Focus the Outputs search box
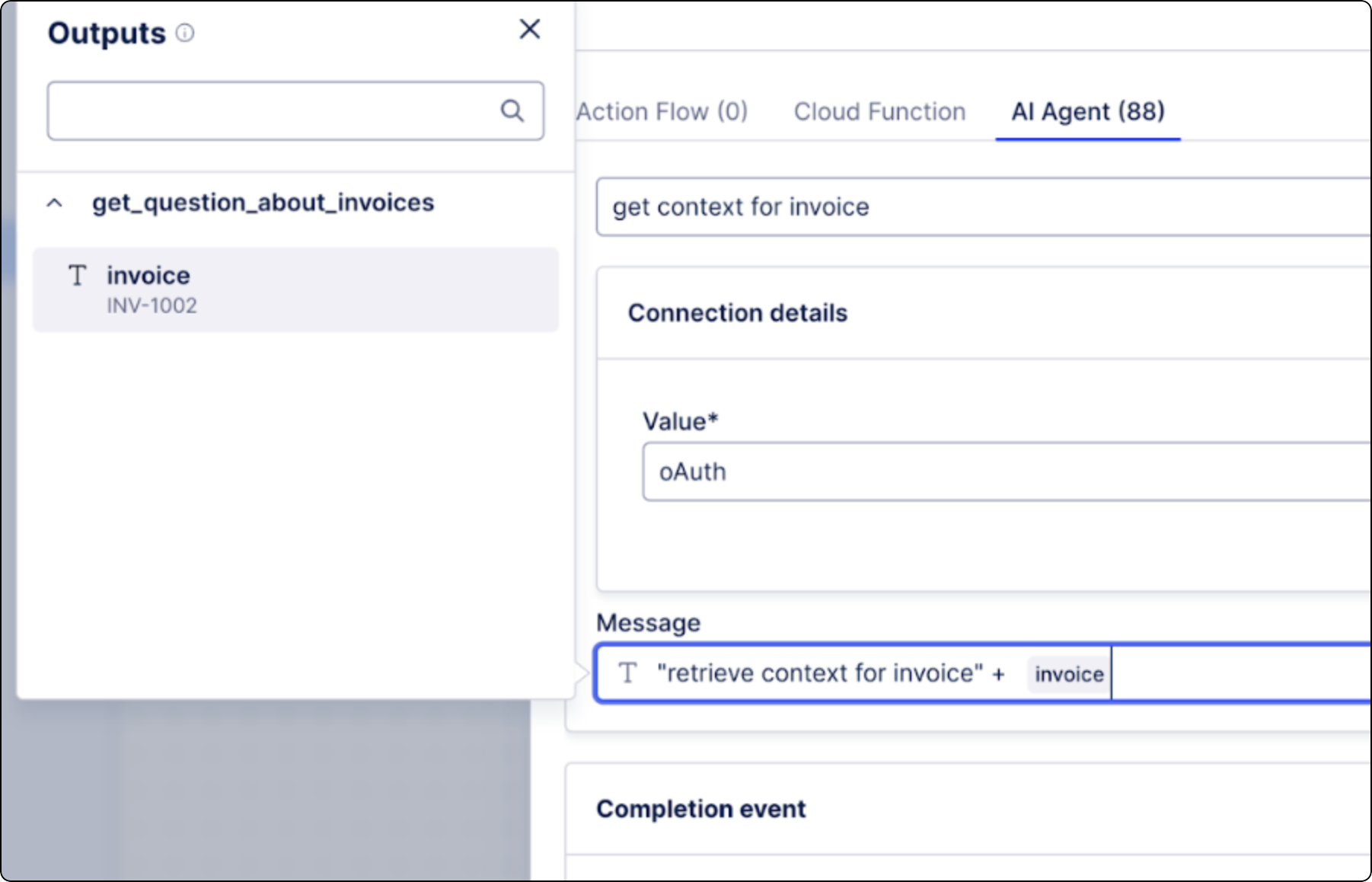1372x882 pixels. (274, 111)
